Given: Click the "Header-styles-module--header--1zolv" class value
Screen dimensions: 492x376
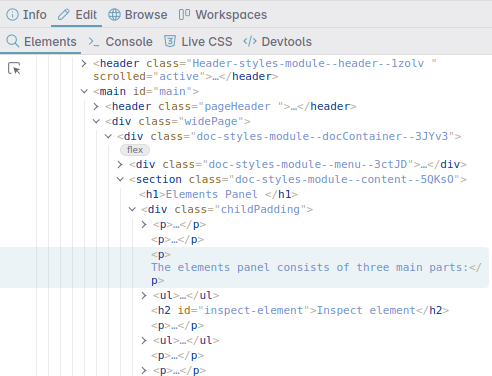Looking at the screenshot, I should (308, 63).
